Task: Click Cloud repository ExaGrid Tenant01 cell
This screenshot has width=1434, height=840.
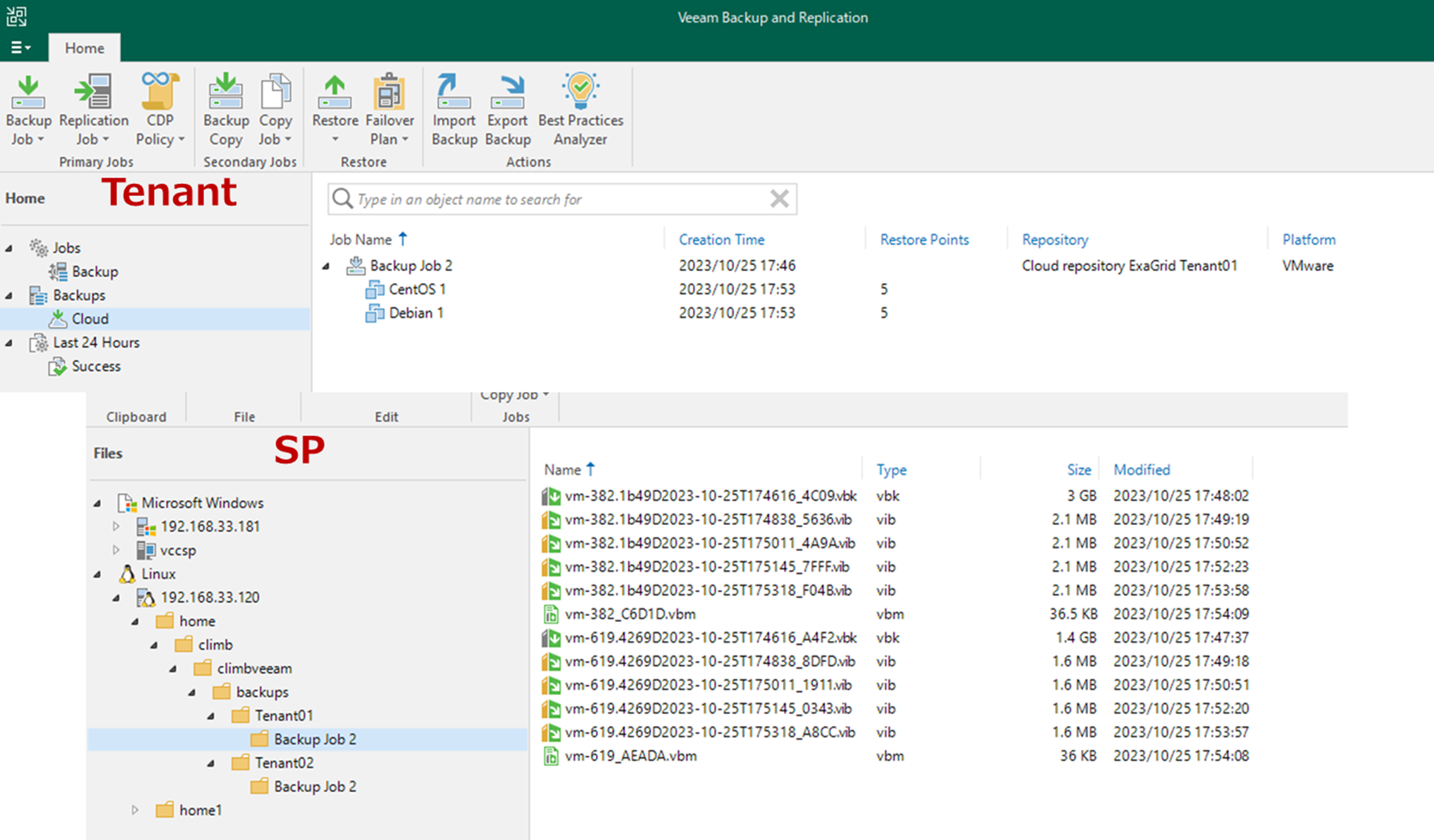Action: 1129,266
